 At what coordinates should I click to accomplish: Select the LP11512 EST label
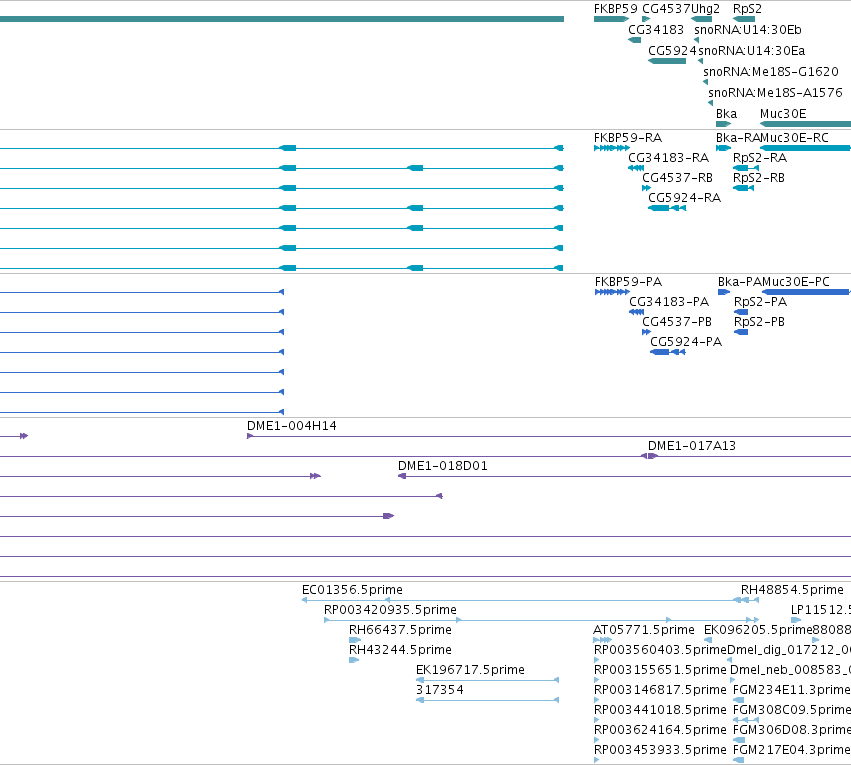pos(821,610)
